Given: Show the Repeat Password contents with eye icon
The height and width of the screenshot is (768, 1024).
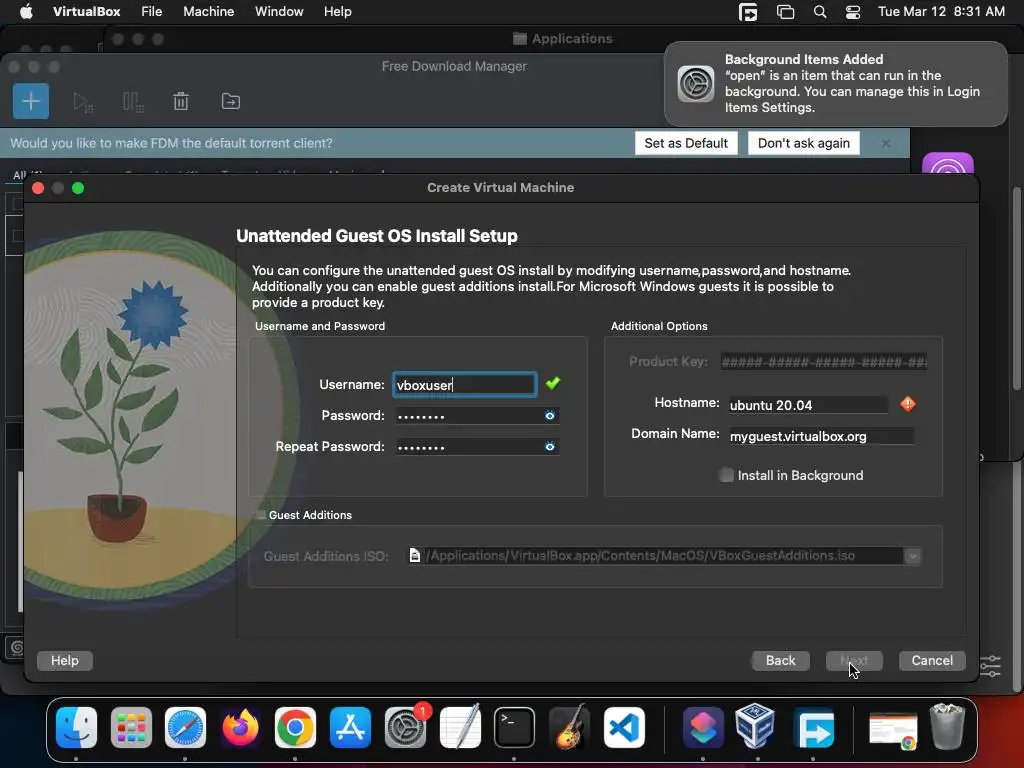Looking at the screenshot, I should click(x=550, y=447).
